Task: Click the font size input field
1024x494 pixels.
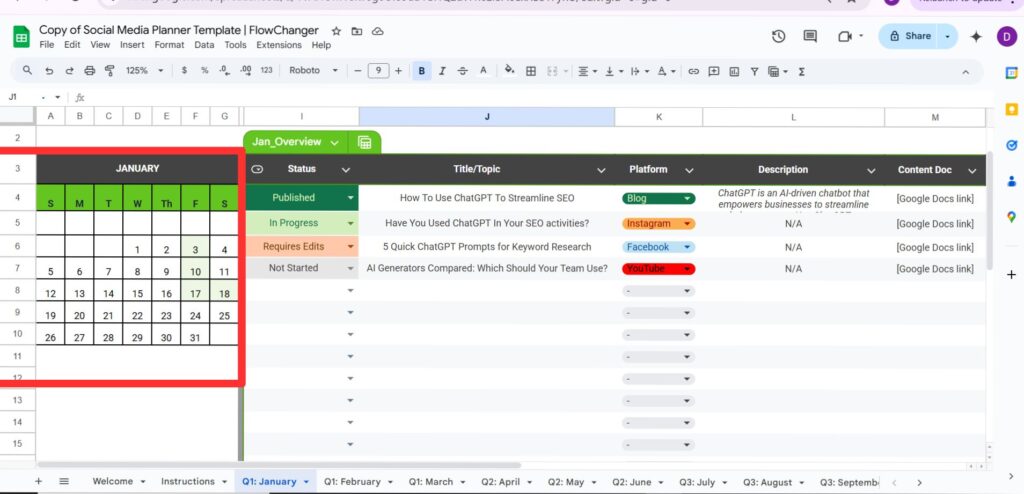Action: [x=379, y=71]
